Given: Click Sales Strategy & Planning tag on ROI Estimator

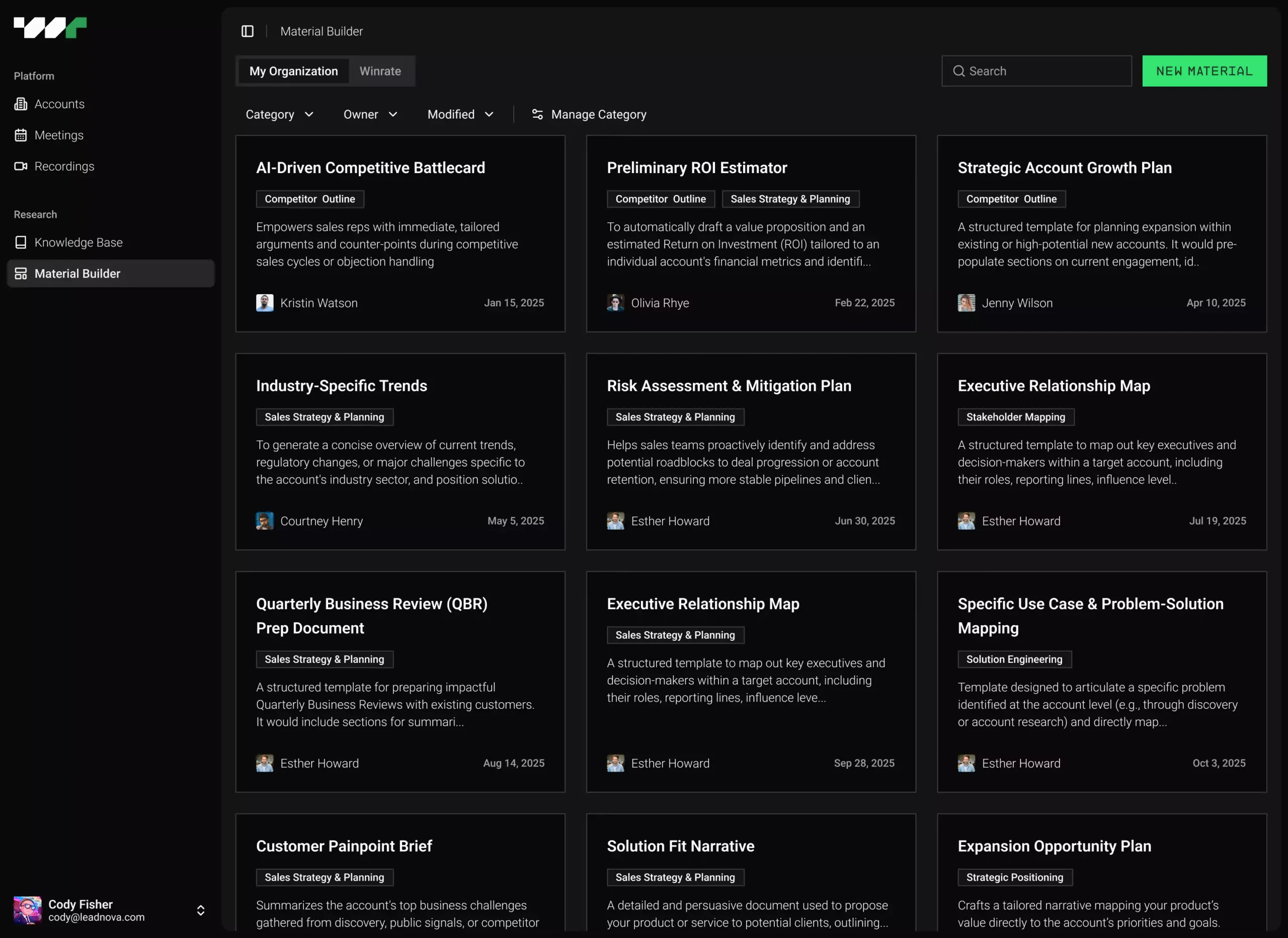Looking at the screenshot, I should [790, 199].
